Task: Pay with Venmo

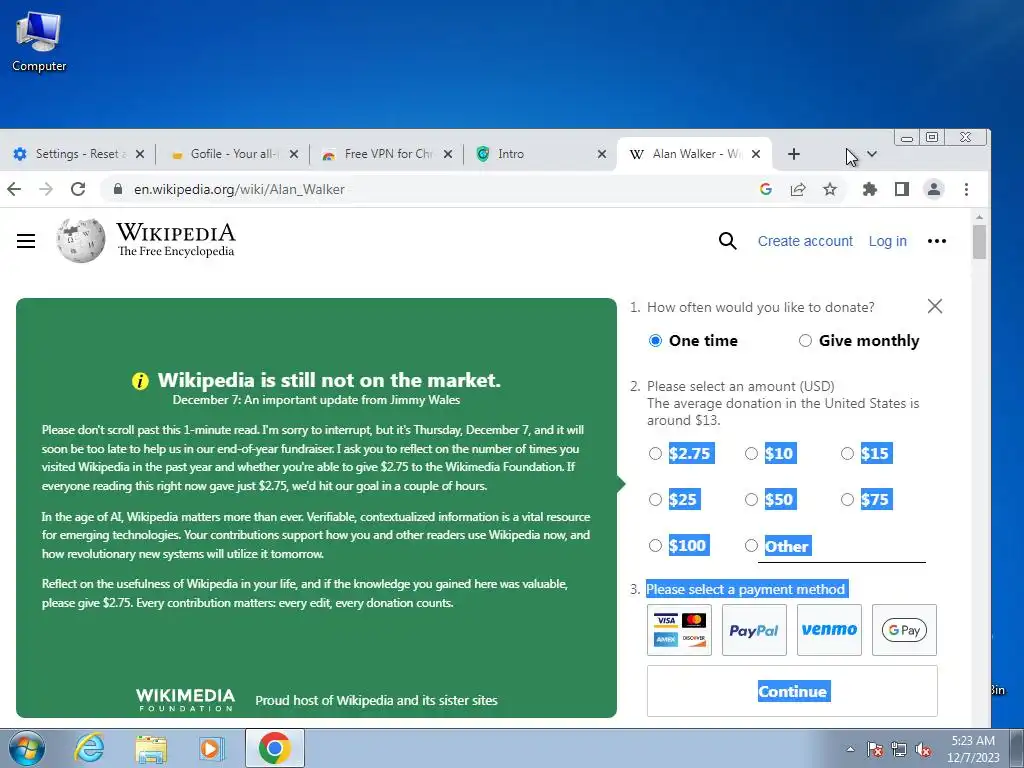Action: [829, 630]
